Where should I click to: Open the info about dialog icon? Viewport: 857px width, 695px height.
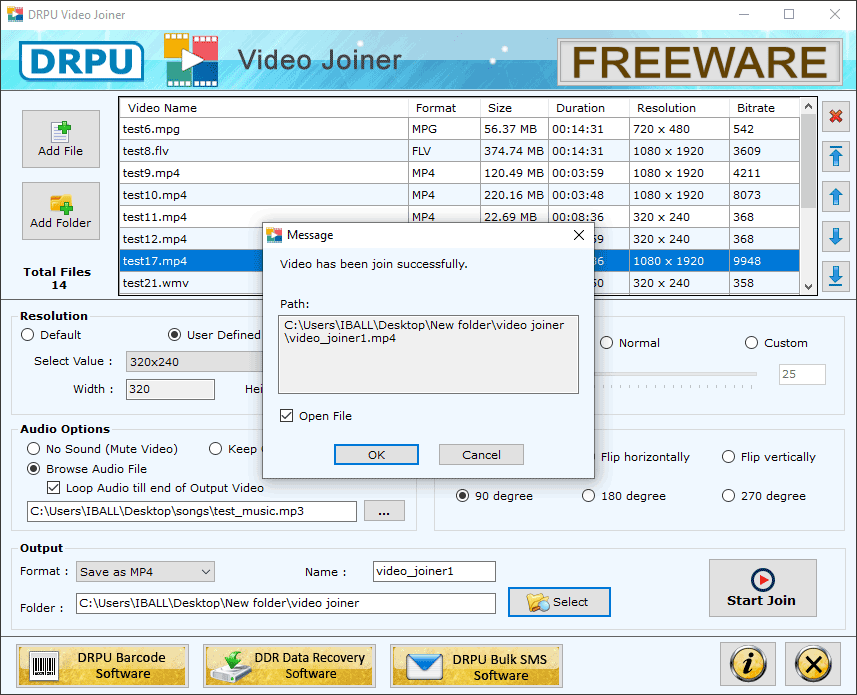tap(748, 664)
